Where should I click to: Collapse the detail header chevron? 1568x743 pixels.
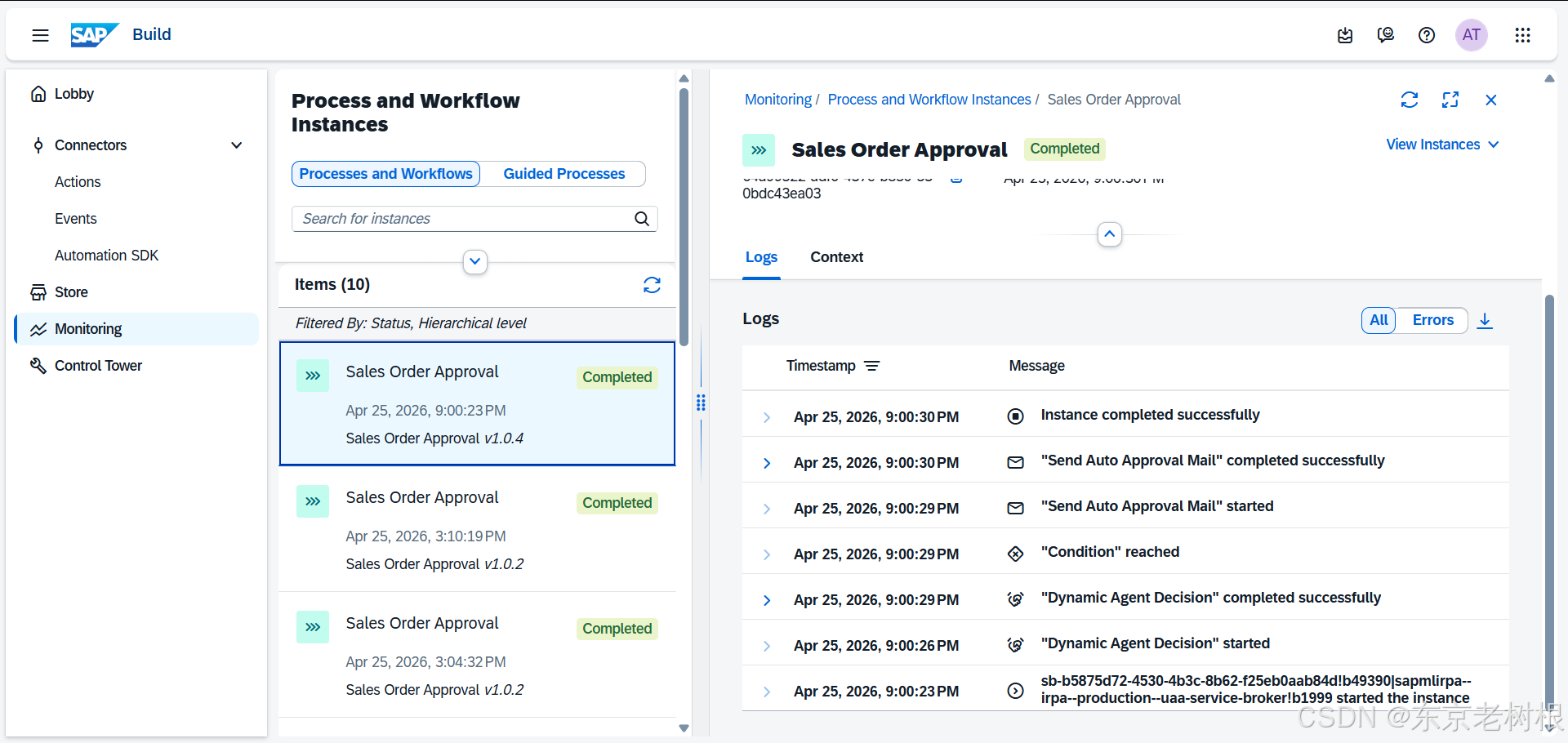[1109, 234]
